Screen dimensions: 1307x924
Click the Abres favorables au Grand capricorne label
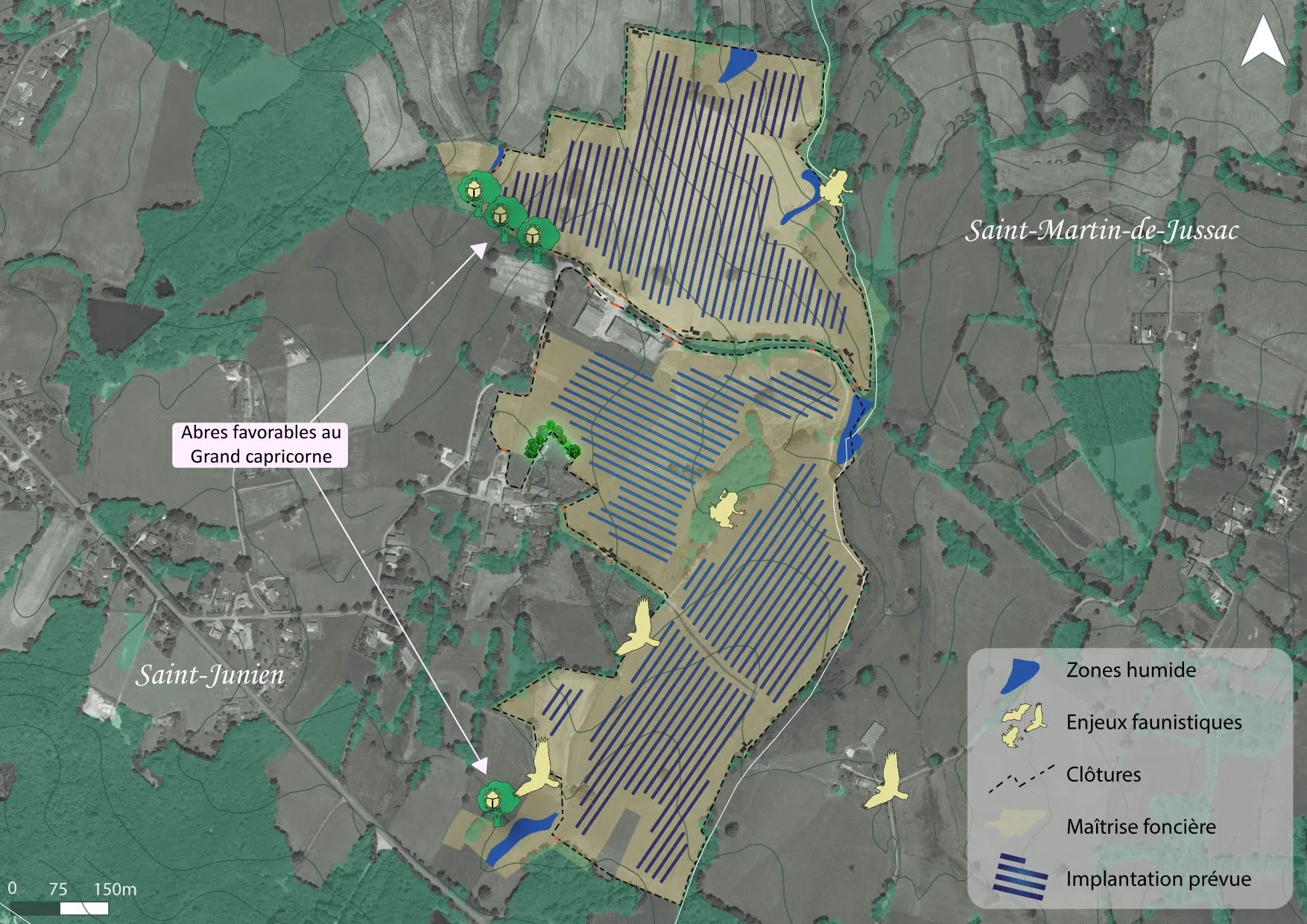260,445
